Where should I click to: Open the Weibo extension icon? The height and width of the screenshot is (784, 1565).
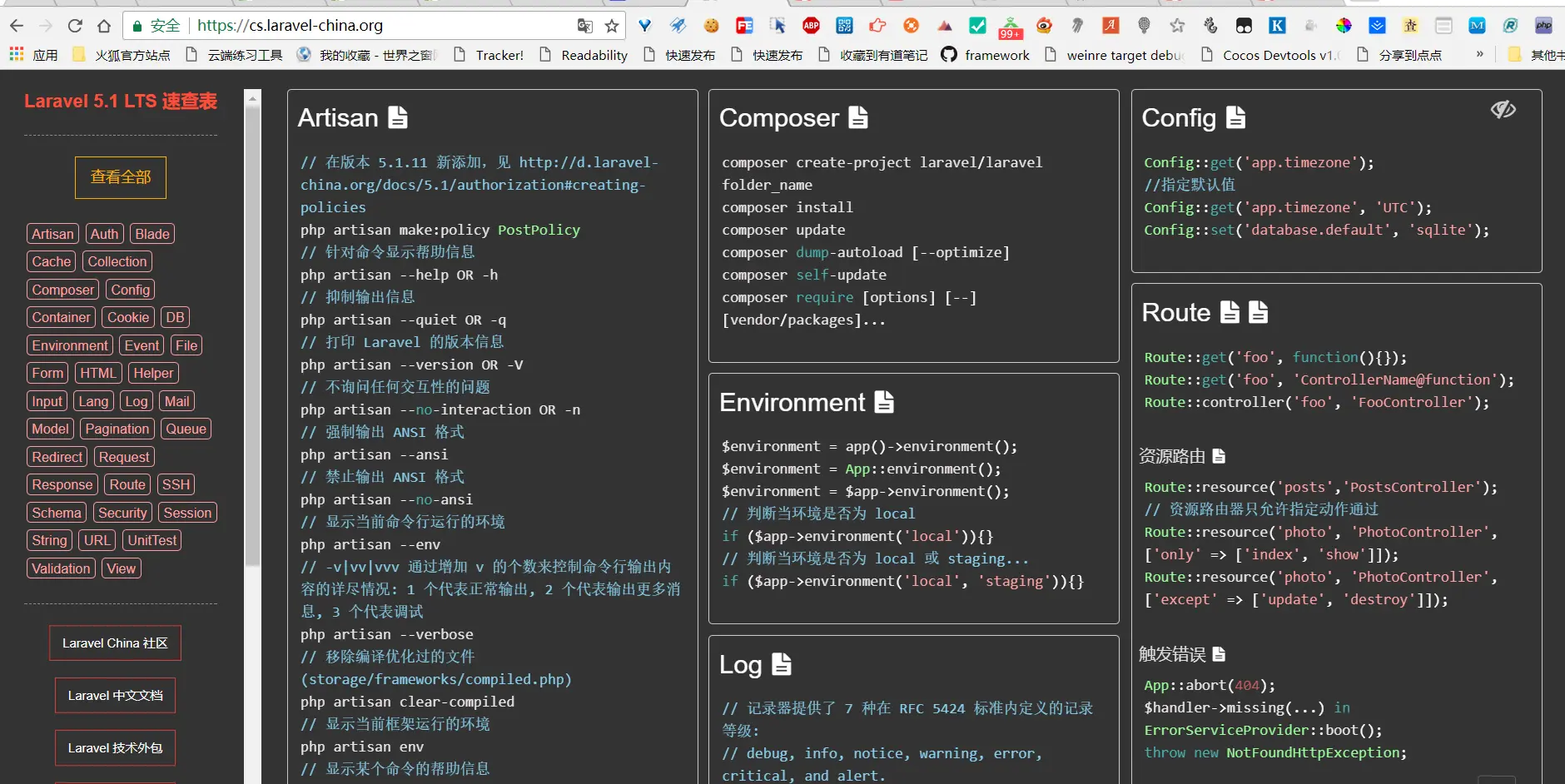(x=1044, y=26)
